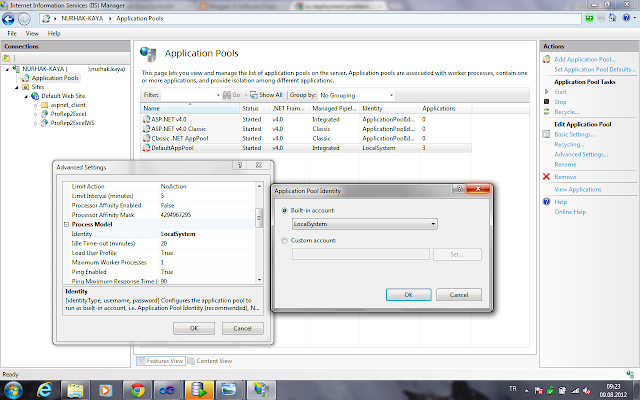Expand the ProRep2Excel node
This screenshot has height=400, width=640.
click(36, 114)
